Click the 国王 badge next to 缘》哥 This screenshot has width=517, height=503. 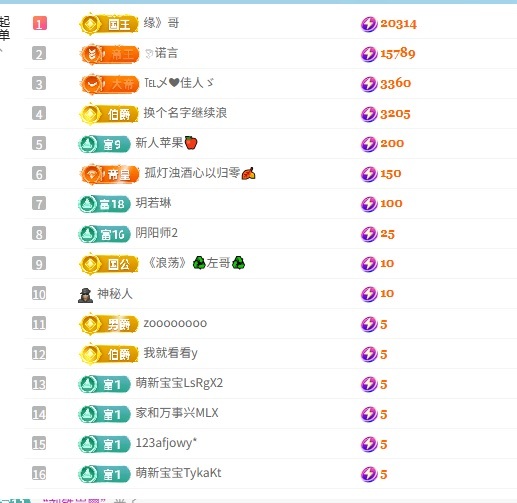[109, 24]
